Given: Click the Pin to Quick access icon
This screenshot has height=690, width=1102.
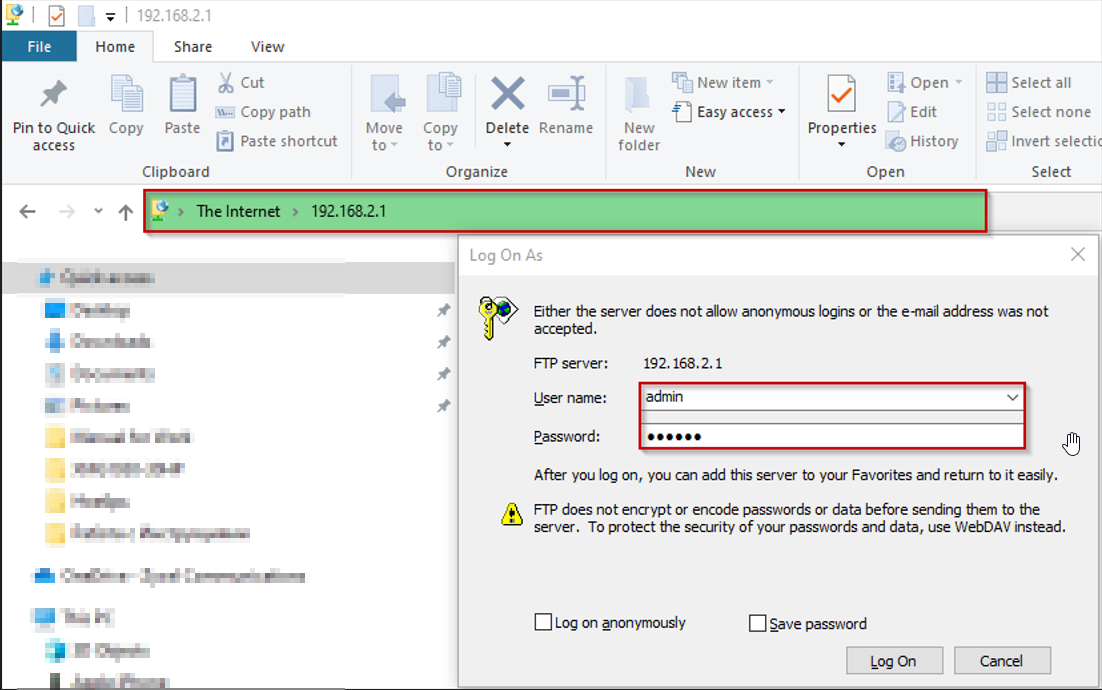Looking at the screenshot, I should click(x=53, y=95).
